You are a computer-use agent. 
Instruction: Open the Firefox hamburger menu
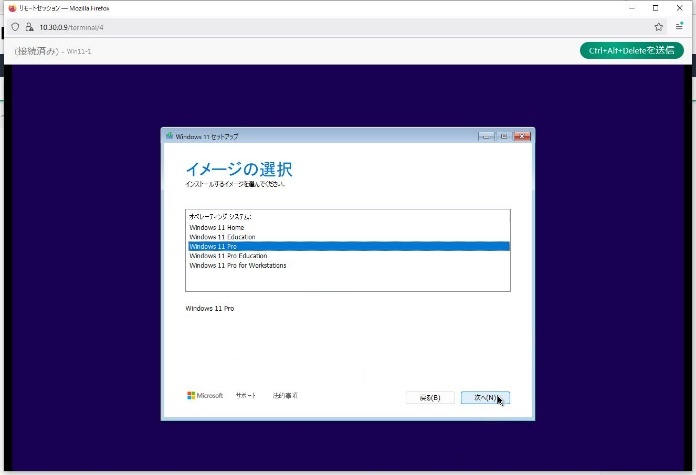tap(679, 27)
